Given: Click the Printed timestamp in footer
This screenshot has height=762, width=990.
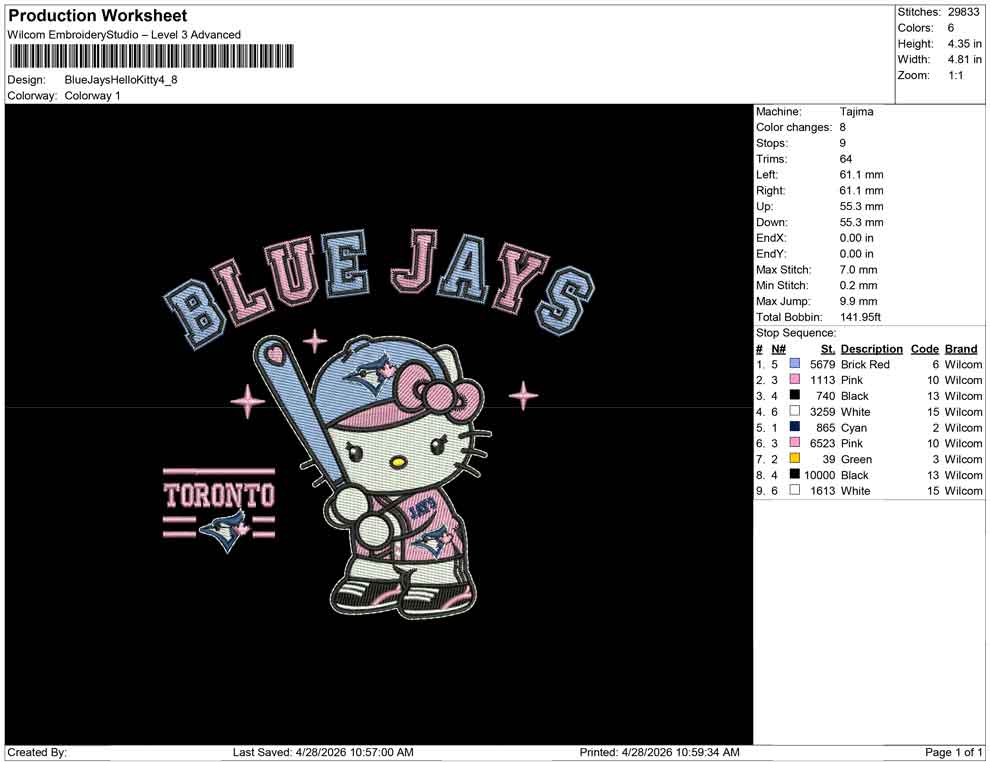Looking at the screenshot, I should [659, 752].
